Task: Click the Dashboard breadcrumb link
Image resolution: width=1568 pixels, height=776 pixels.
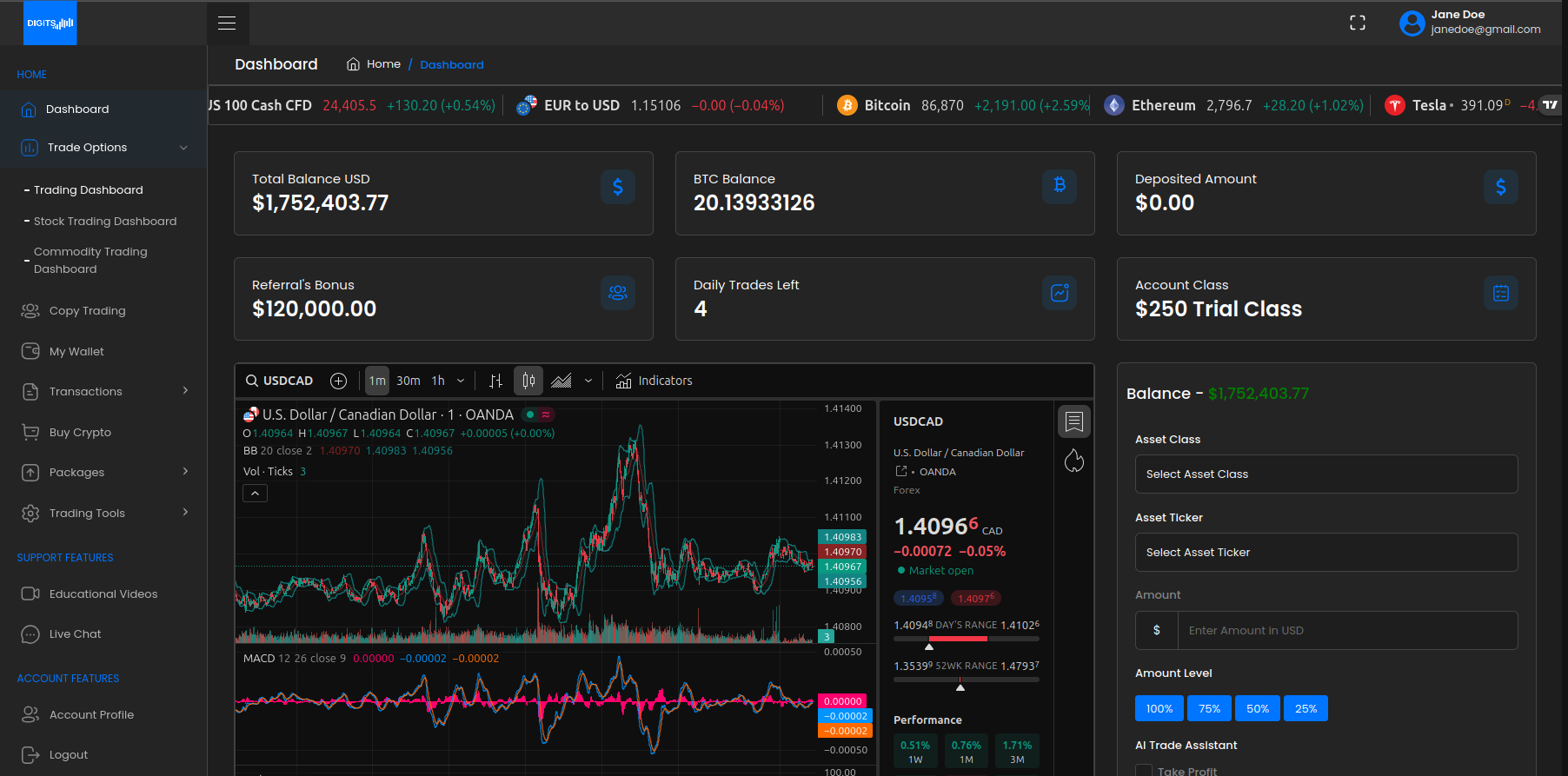Action: coord(452,65)
